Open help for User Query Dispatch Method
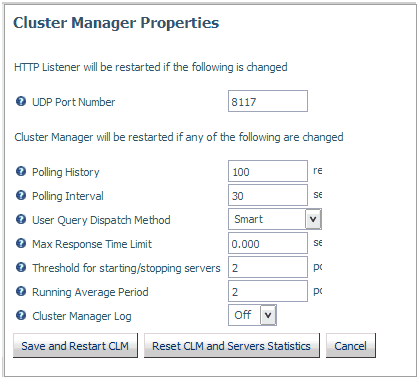This screenshot has width=418, height=379. pyautogui.click(x=21, y=219)
